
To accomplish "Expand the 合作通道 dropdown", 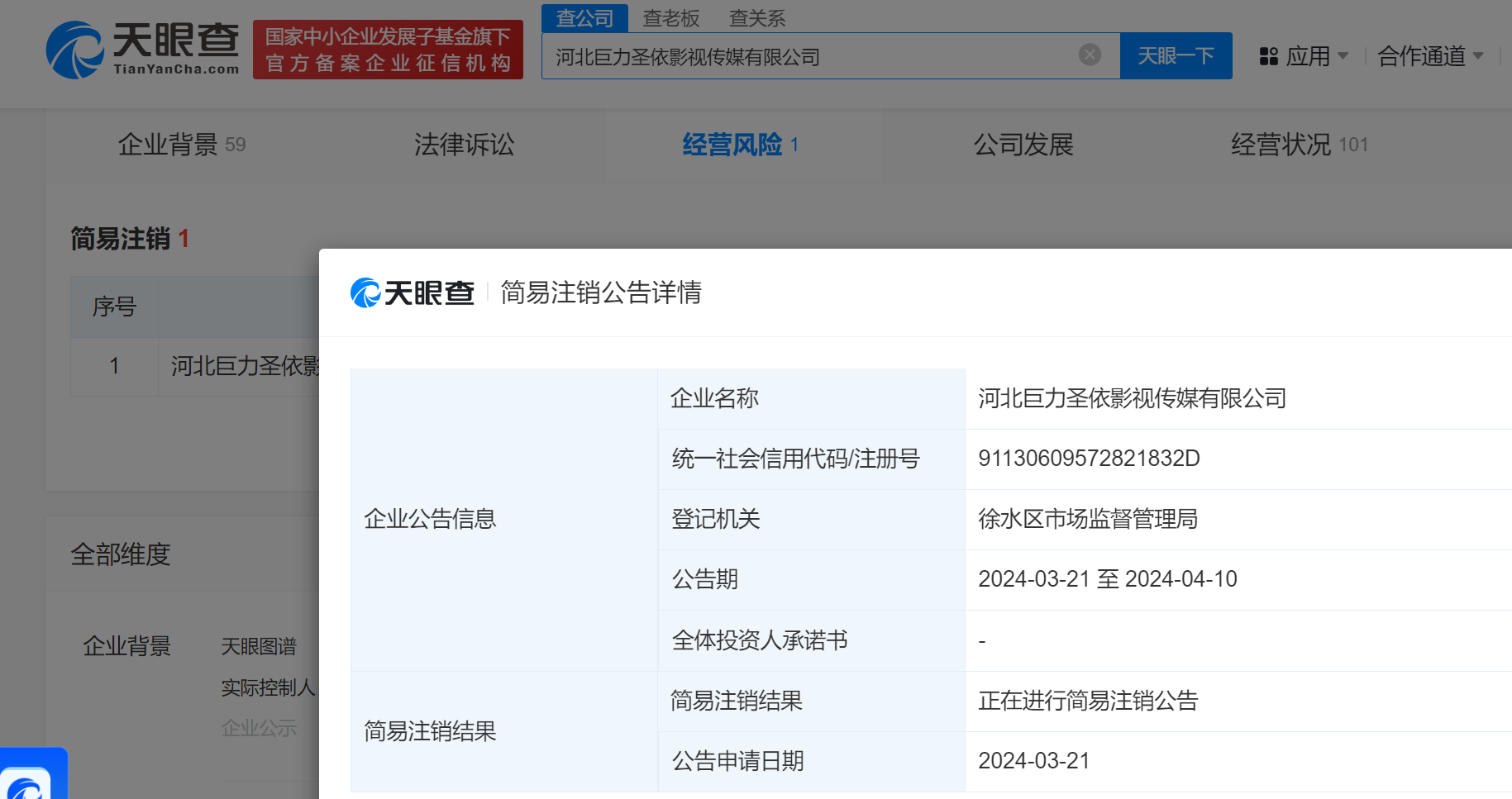I will [1430, 56].
